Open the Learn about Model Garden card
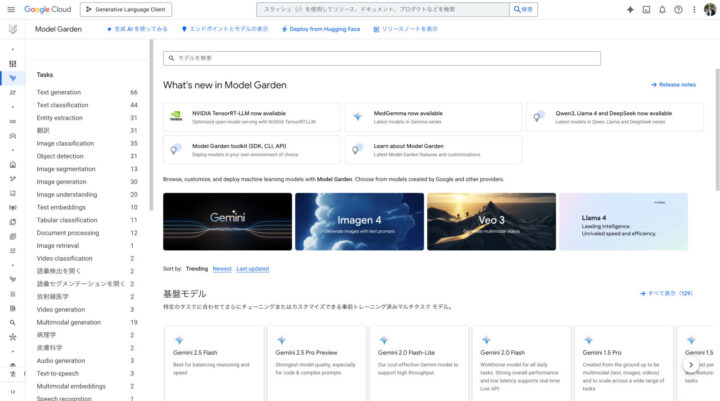 tap(433, 149)
